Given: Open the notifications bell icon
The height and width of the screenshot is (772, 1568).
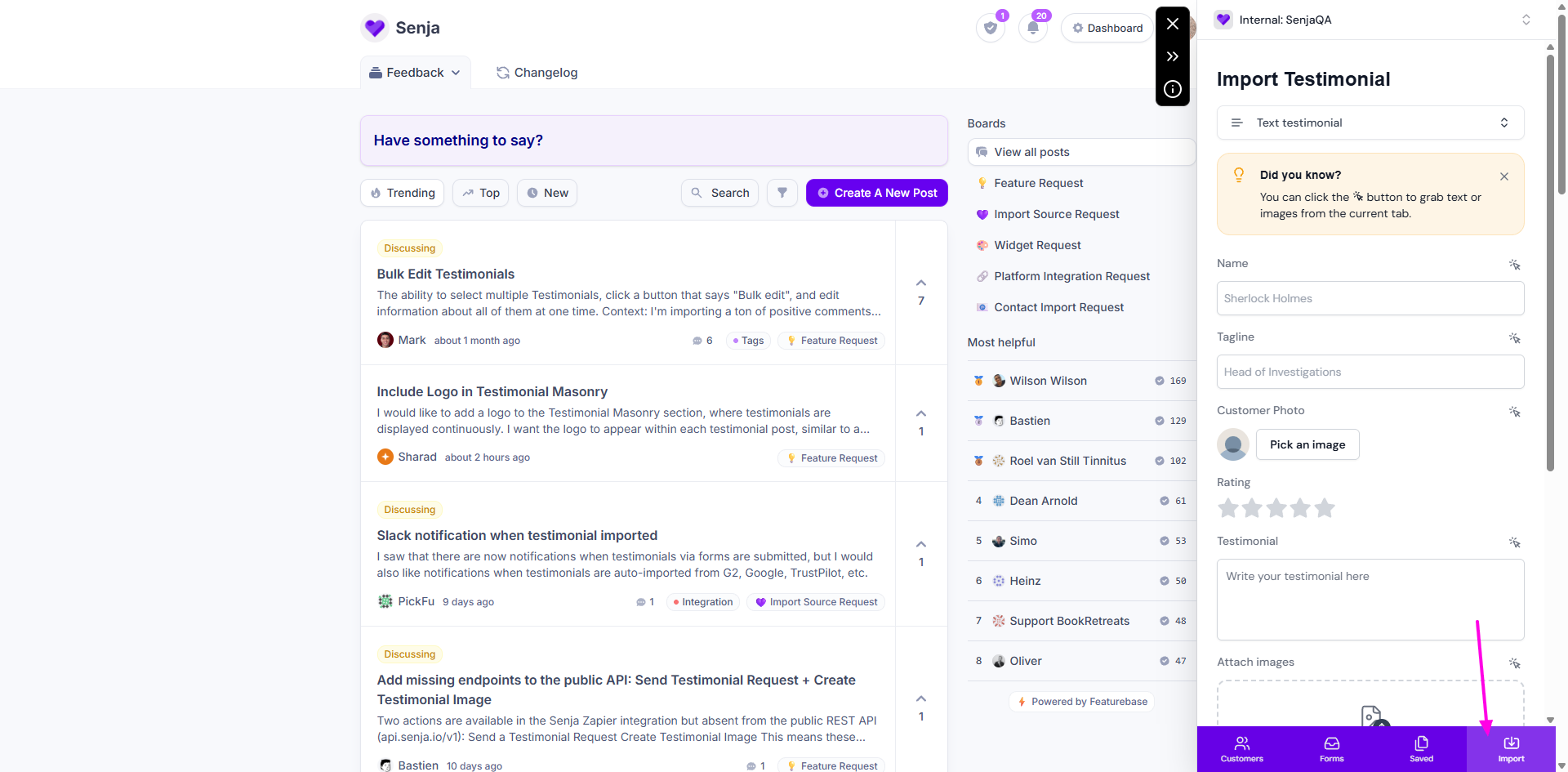Looking at the screenshot, I should point(1033,28).
